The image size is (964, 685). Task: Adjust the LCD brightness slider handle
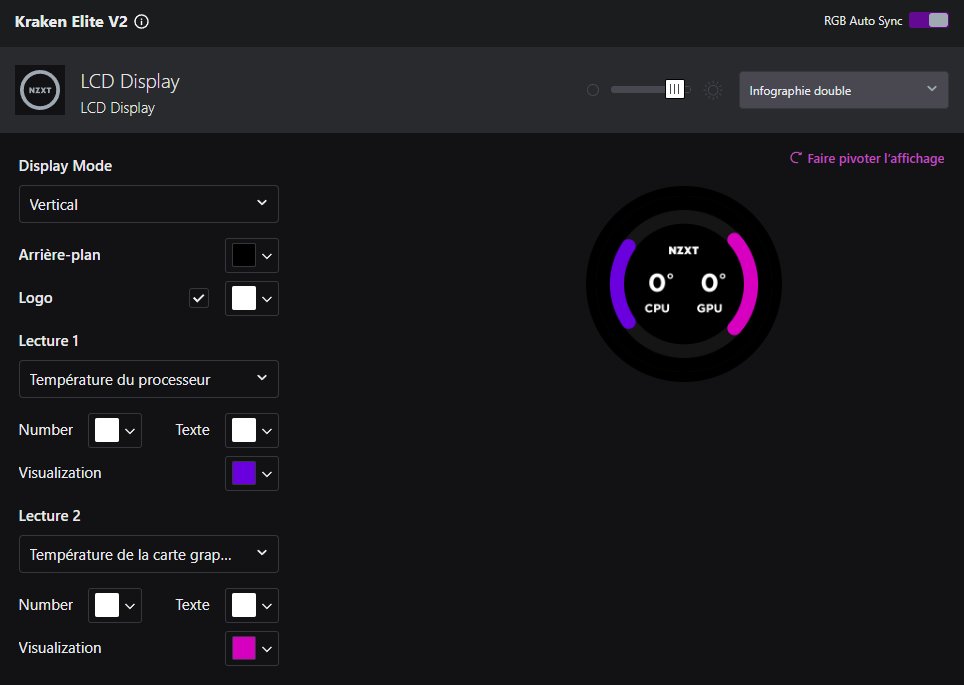pyautogui.click(x=675, y=90)
